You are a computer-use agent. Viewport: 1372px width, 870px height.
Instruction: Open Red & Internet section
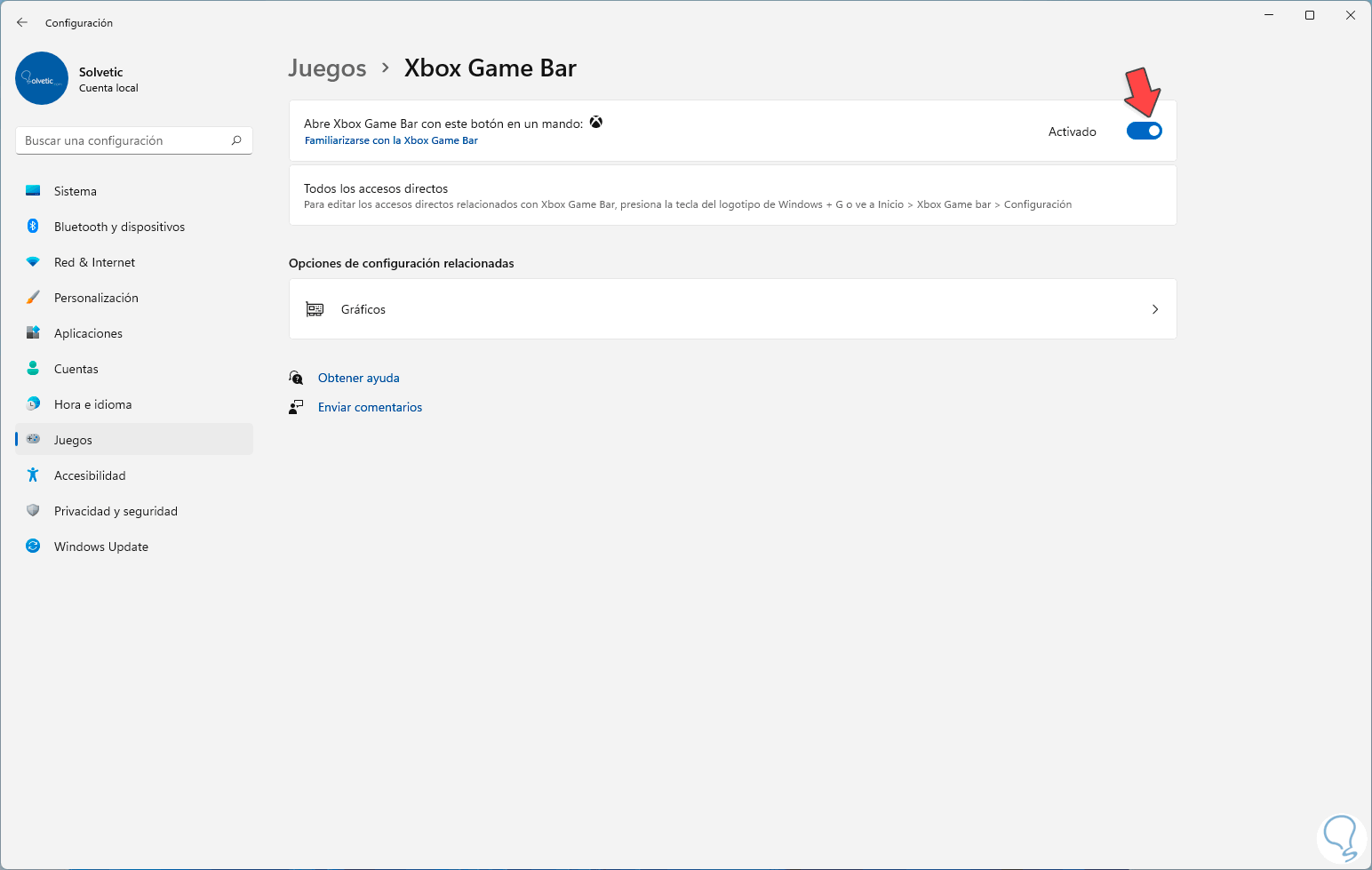tap(134, 262)
